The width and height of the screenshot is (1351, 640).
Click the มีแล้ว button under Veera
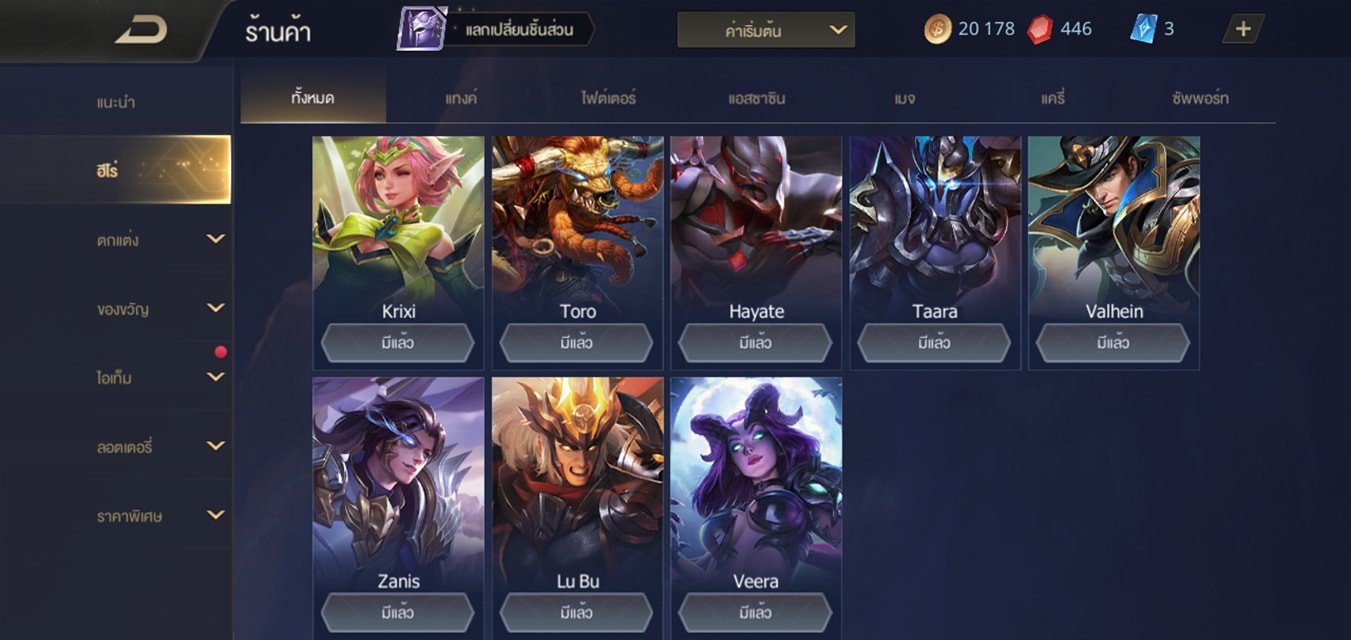coord(755,612)
